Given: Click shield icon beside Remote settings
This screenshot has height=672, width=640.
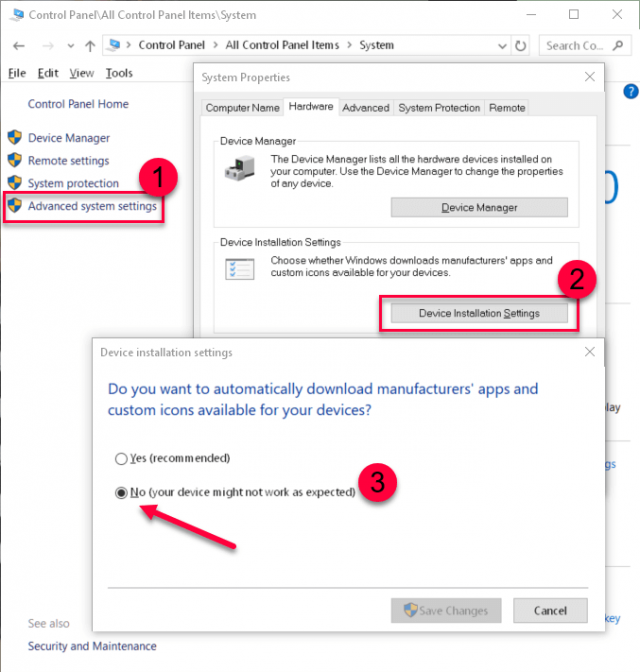Looking at the screenshot, I should (x=15, y=160).
